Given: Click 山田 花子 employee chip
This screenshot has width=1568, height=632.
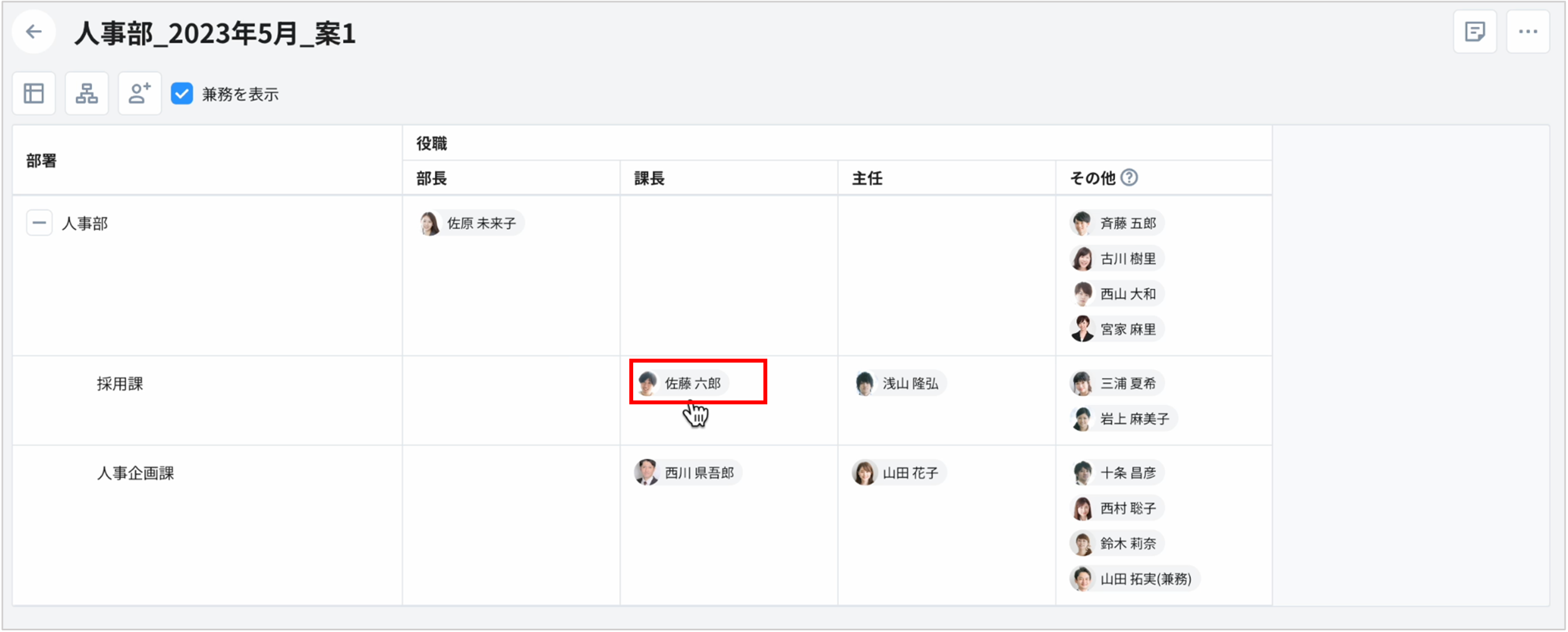Looking at the screenshot, I should [900, 472].
